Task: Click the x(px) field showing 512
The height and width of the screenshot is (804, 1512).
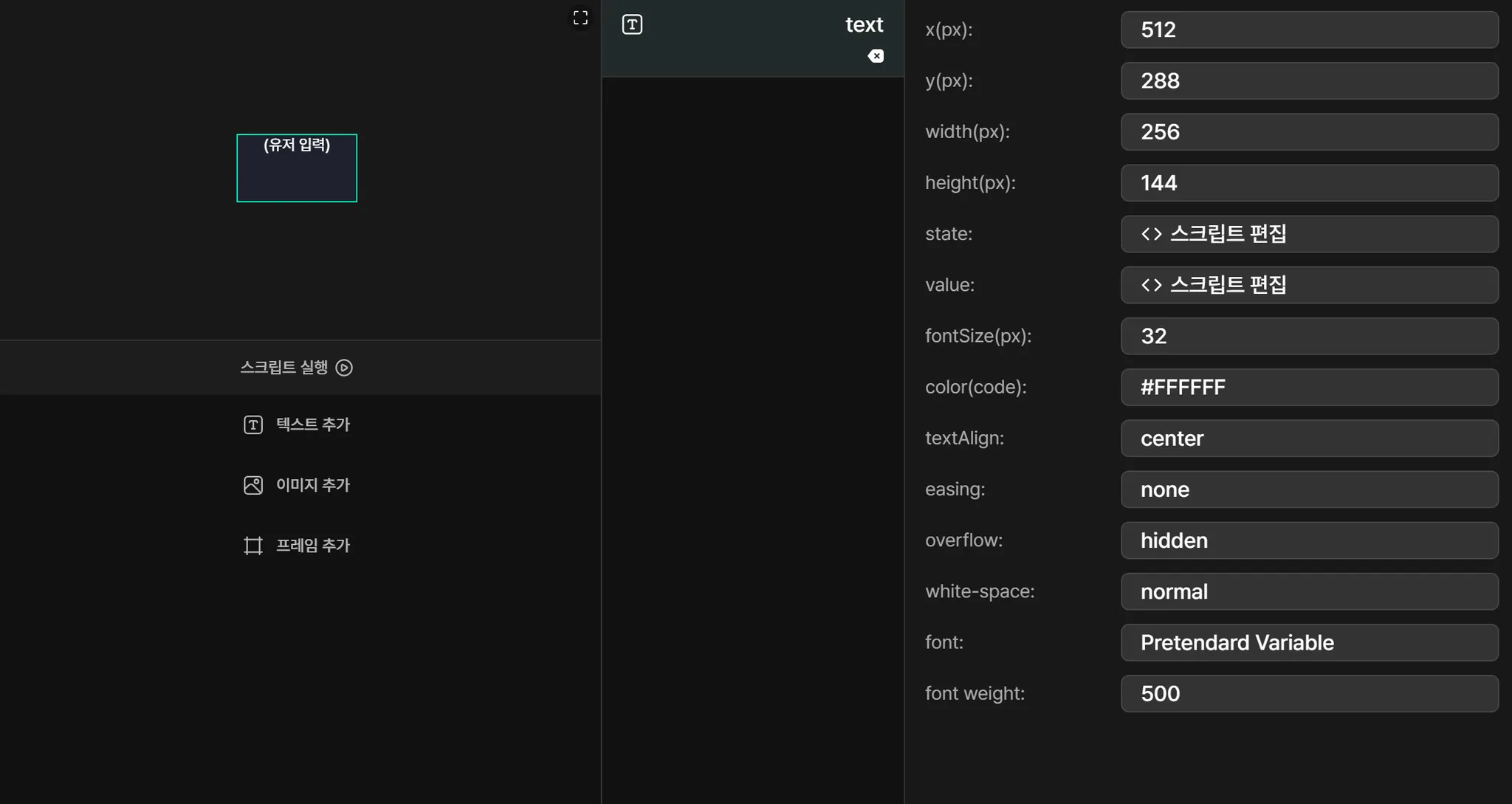Action: click(1308, 30)
